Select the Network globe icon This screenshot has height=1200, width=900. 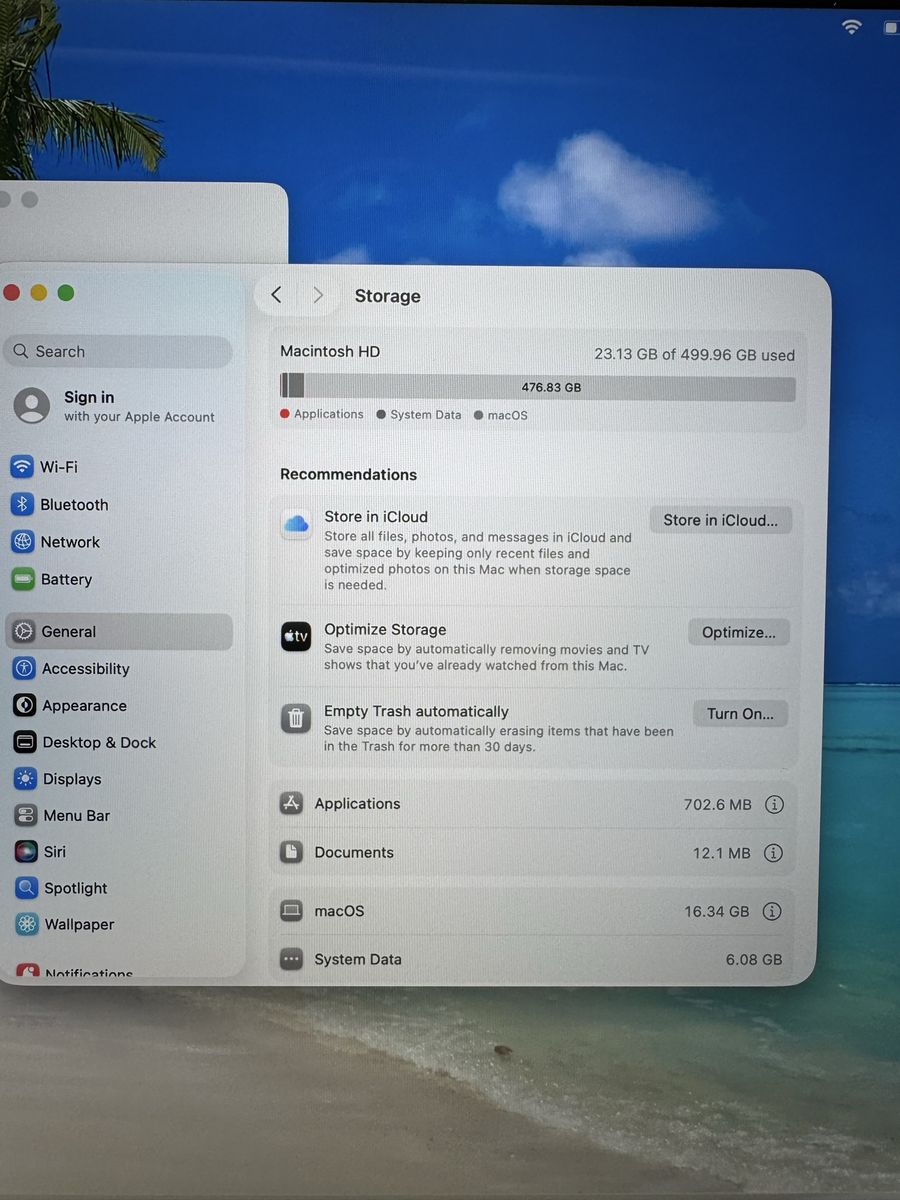(22, 542)
